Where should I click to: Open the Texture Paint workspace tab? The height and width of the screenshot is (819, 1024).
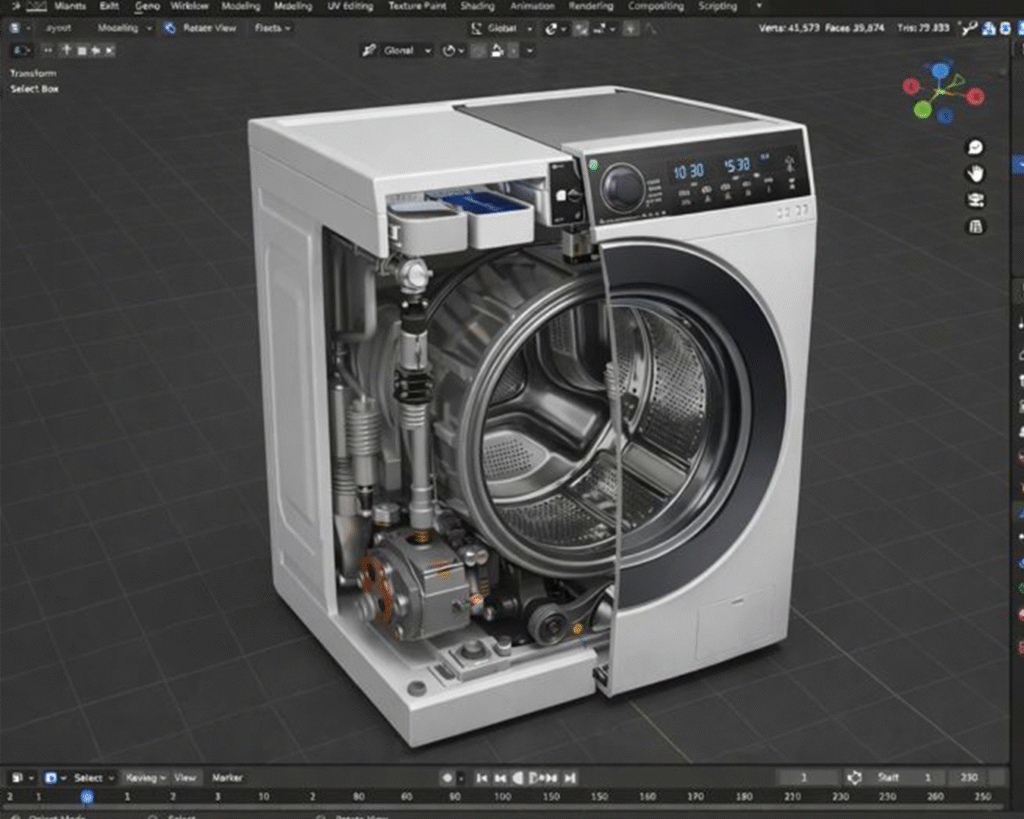(418, 6)
